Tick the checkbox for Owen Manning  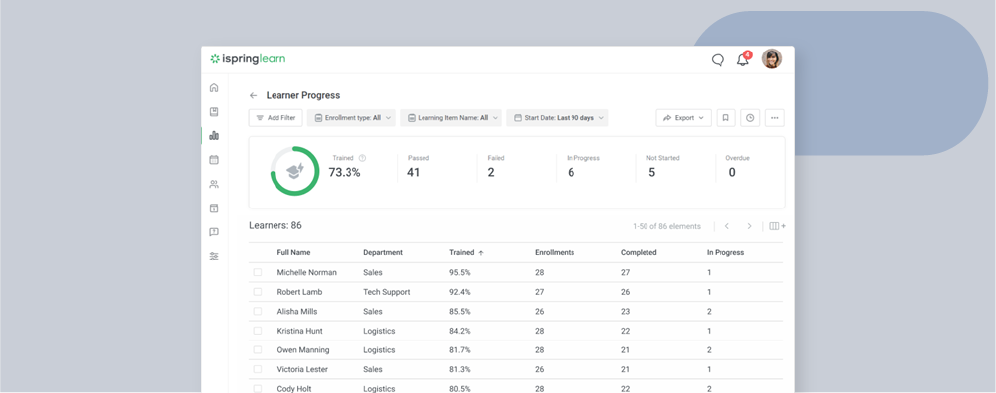(258, 350)
